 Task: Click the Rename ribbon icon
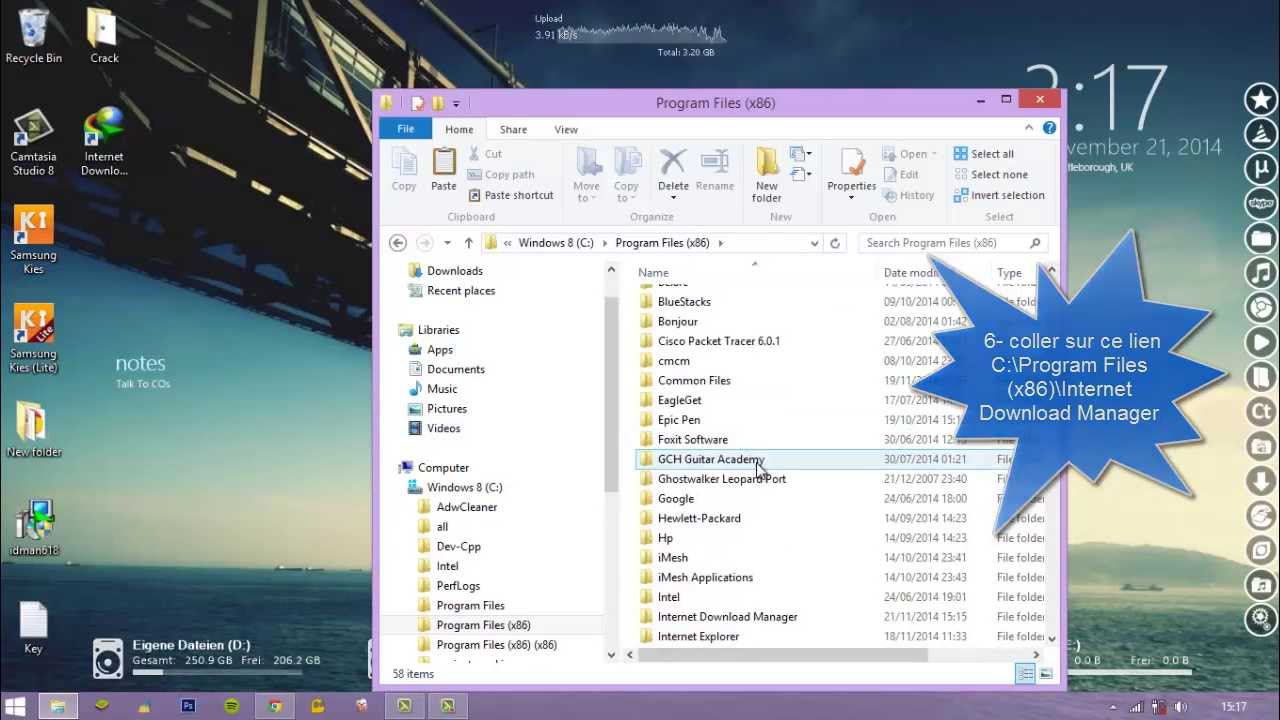pos(715,169)
